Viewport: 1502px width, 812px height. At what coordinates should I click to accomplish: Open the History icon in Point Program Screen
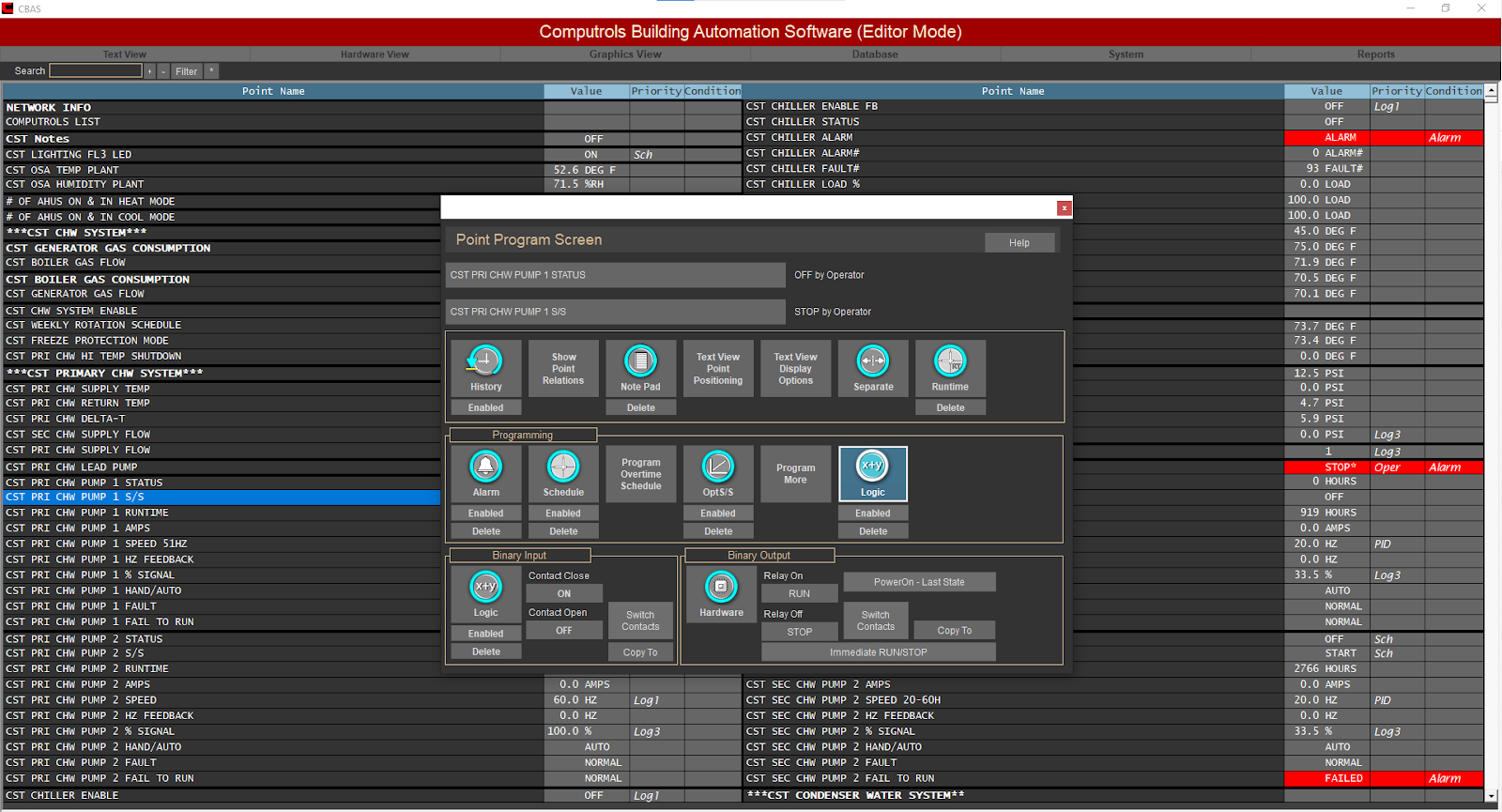pyautogui.click(x=485, y=368)
